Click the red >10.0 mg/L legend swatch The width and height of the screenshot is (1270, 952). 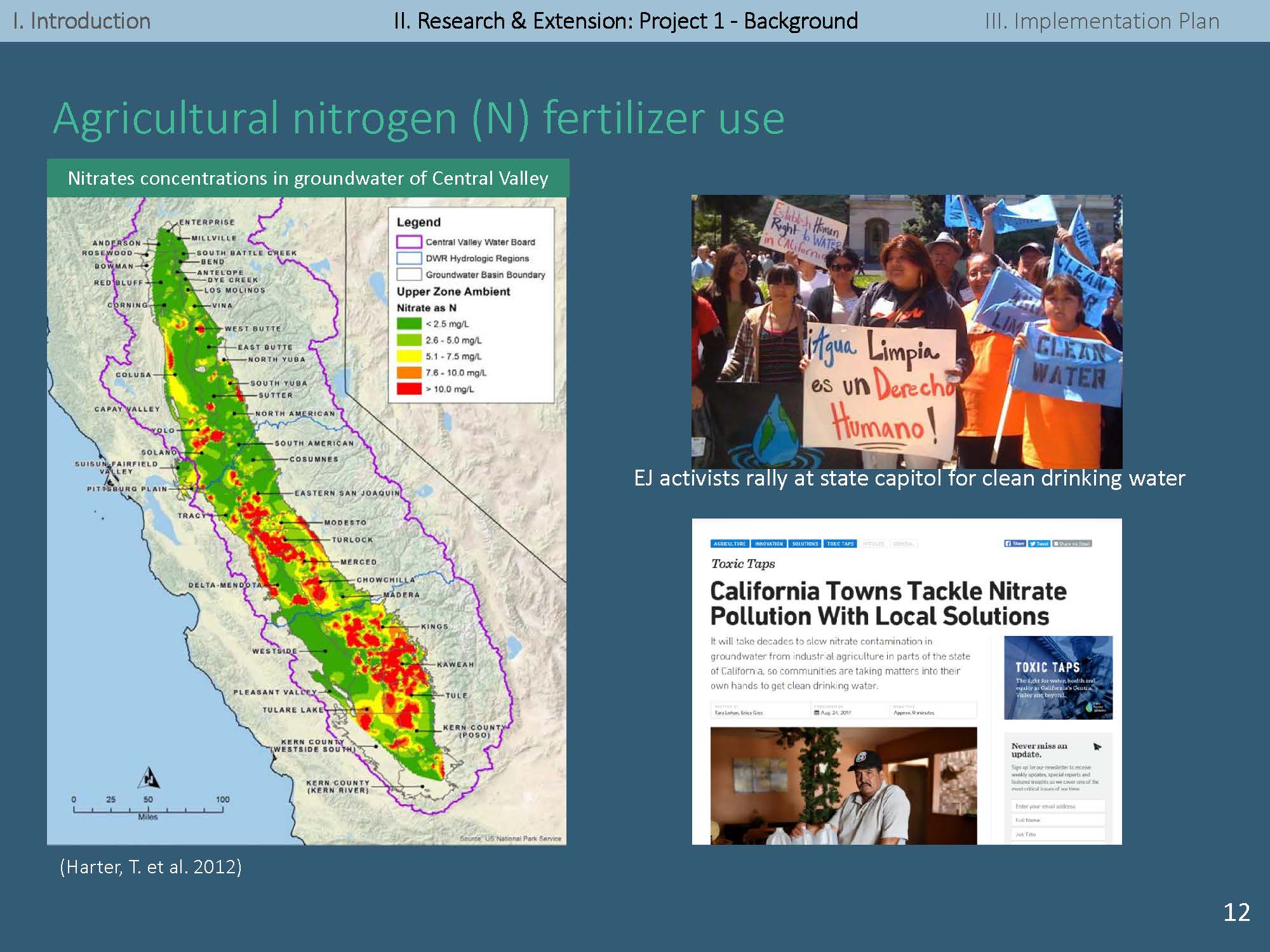(409, 389)
